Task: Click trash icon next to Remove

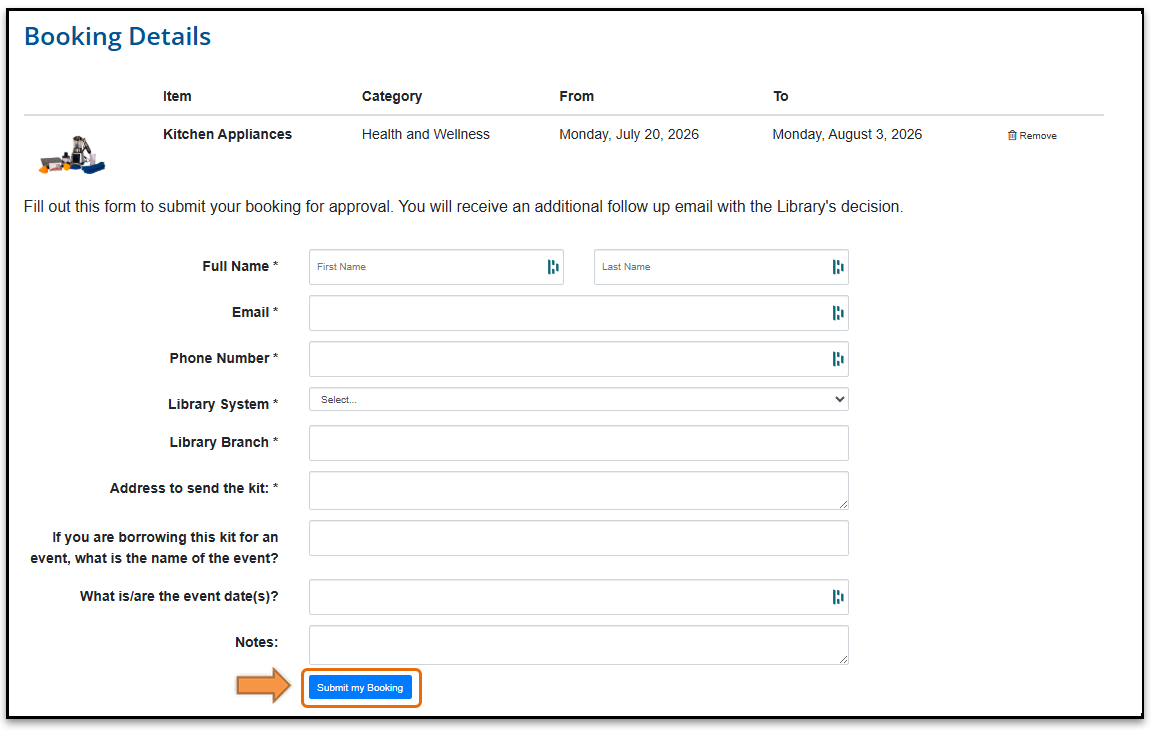Action: click(x=1012, y=136)
